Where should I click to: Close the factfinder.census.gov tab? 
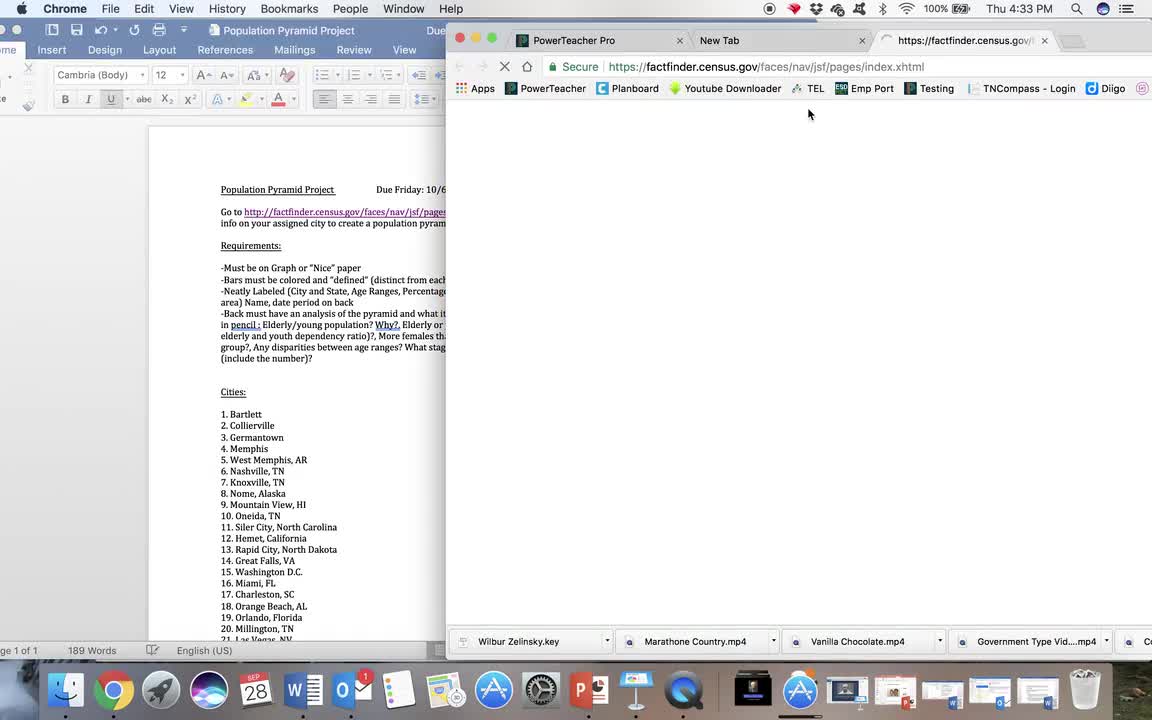(1044, 40)
